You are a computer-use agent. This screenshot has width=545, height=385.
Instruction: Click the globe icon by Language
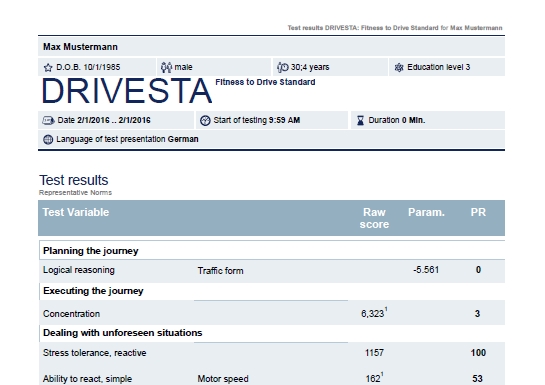[x=48, y=139]
